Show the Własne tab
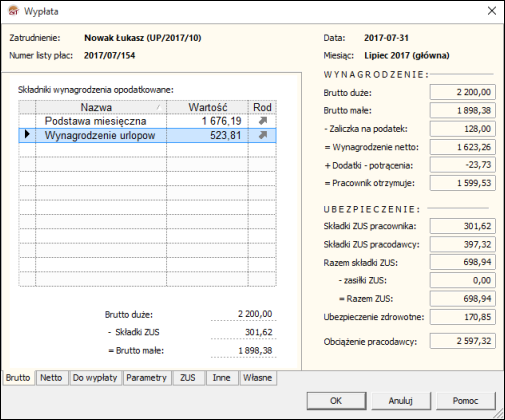This screenshot has height=420, width=505. 258,378
